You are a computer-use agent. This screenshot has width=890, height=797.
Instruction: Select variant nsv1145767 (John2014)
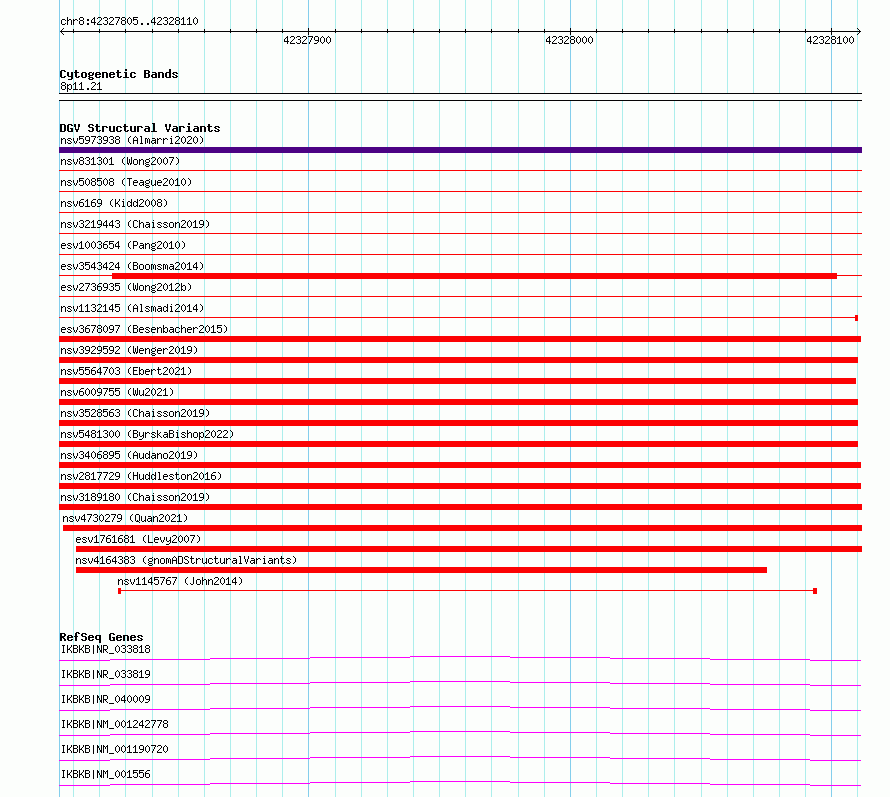pos(180,581)
